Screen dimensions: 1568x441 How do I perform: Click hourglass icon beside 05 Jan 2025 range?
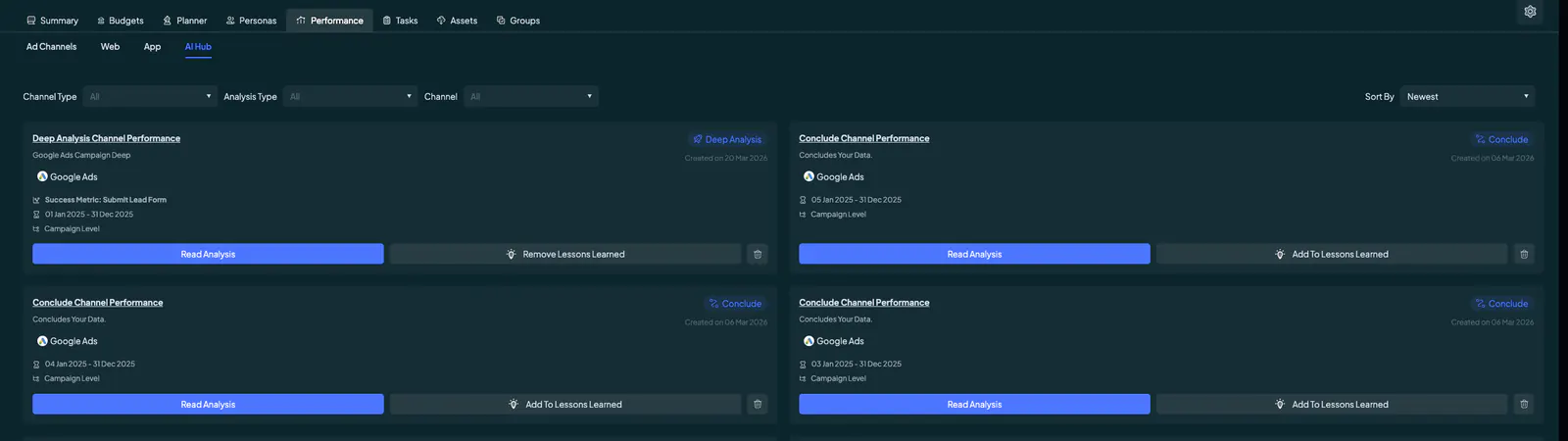pos(803,200)
